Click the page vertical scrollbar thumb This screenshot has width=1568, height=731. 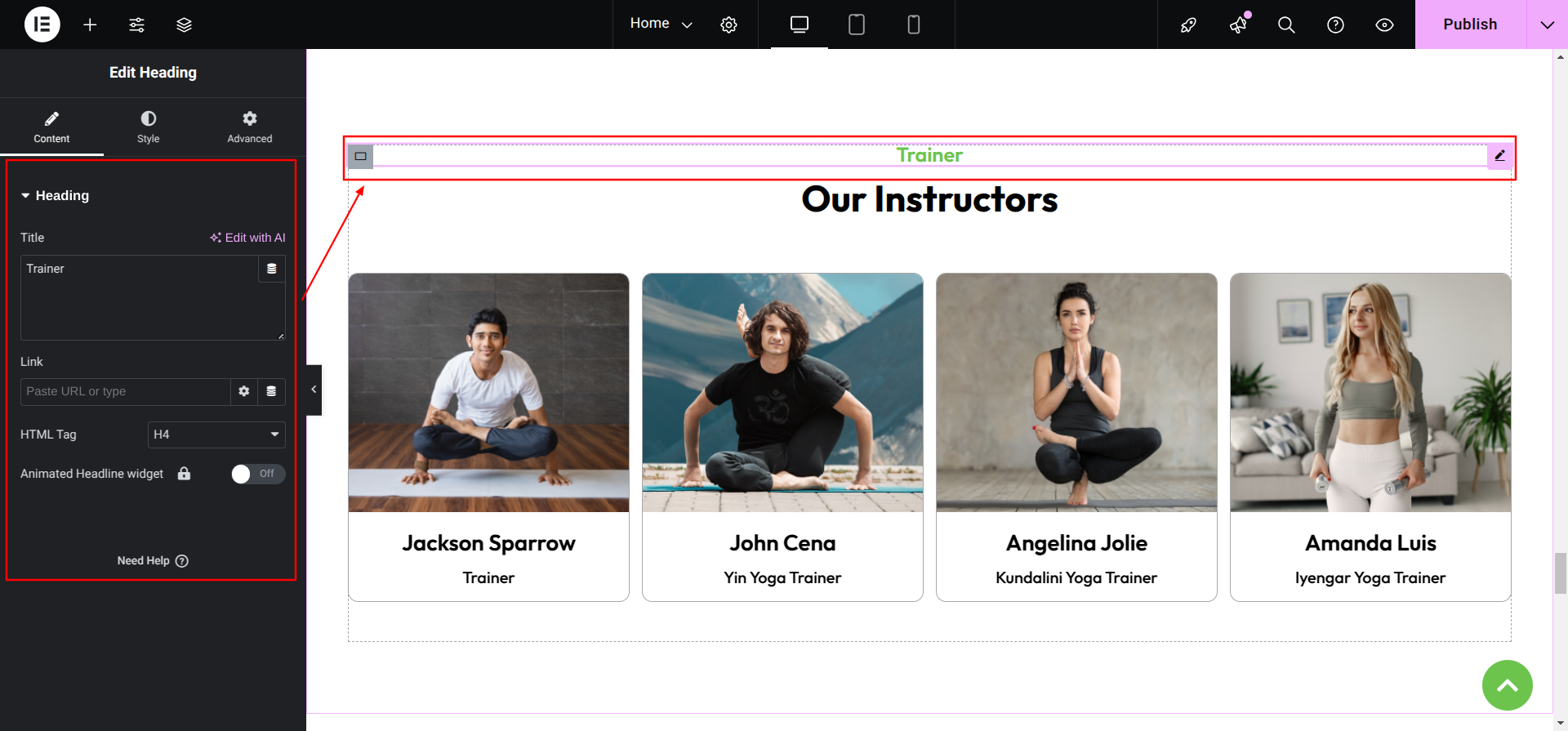[1561, 573]
